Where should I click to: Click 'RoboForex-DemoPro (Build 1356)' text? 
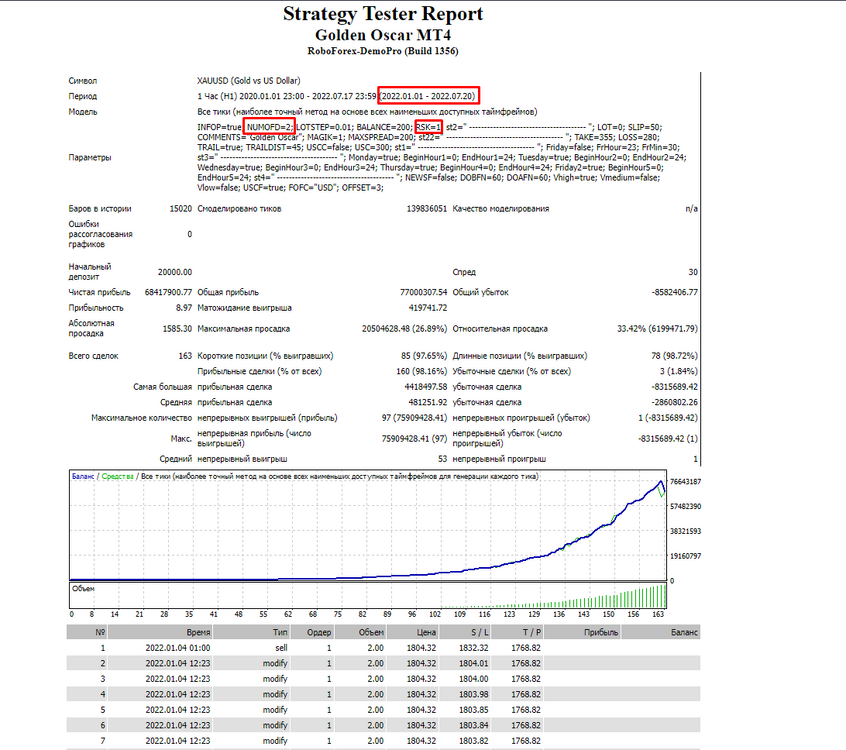pos(383,51)
